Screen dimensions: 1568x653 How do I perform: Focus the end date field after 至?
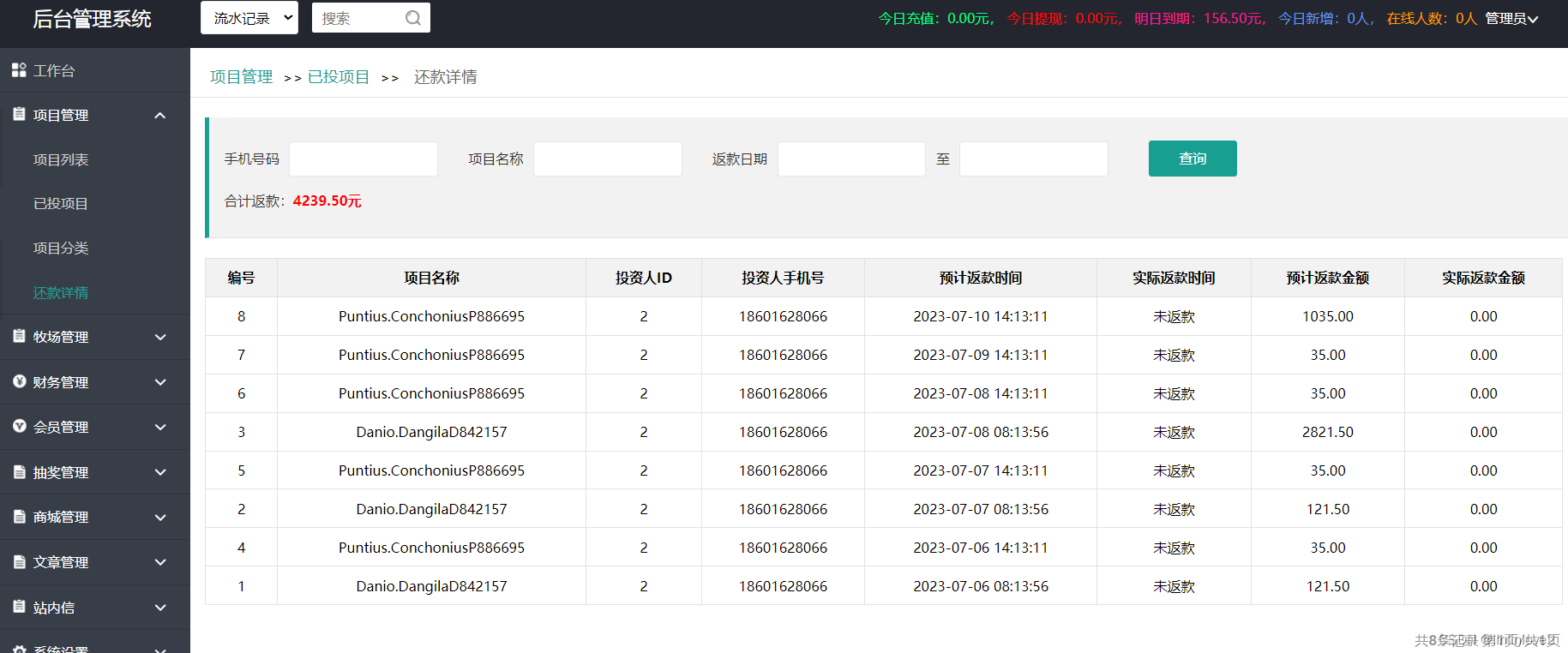point(1034,159)
